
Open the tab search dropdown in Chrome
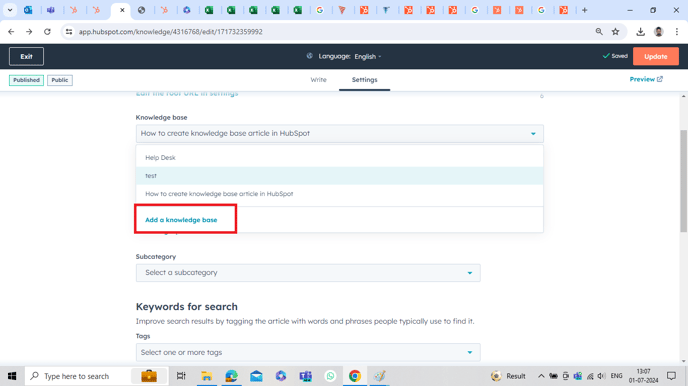10,10
